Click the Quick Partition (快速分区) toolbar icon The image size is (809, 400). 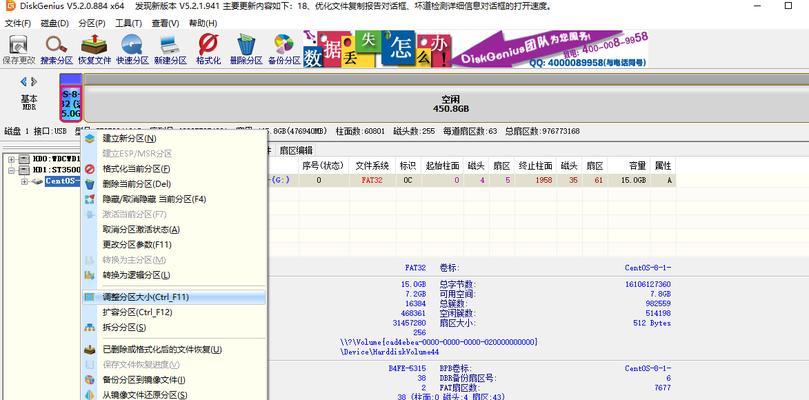[132, 50]
